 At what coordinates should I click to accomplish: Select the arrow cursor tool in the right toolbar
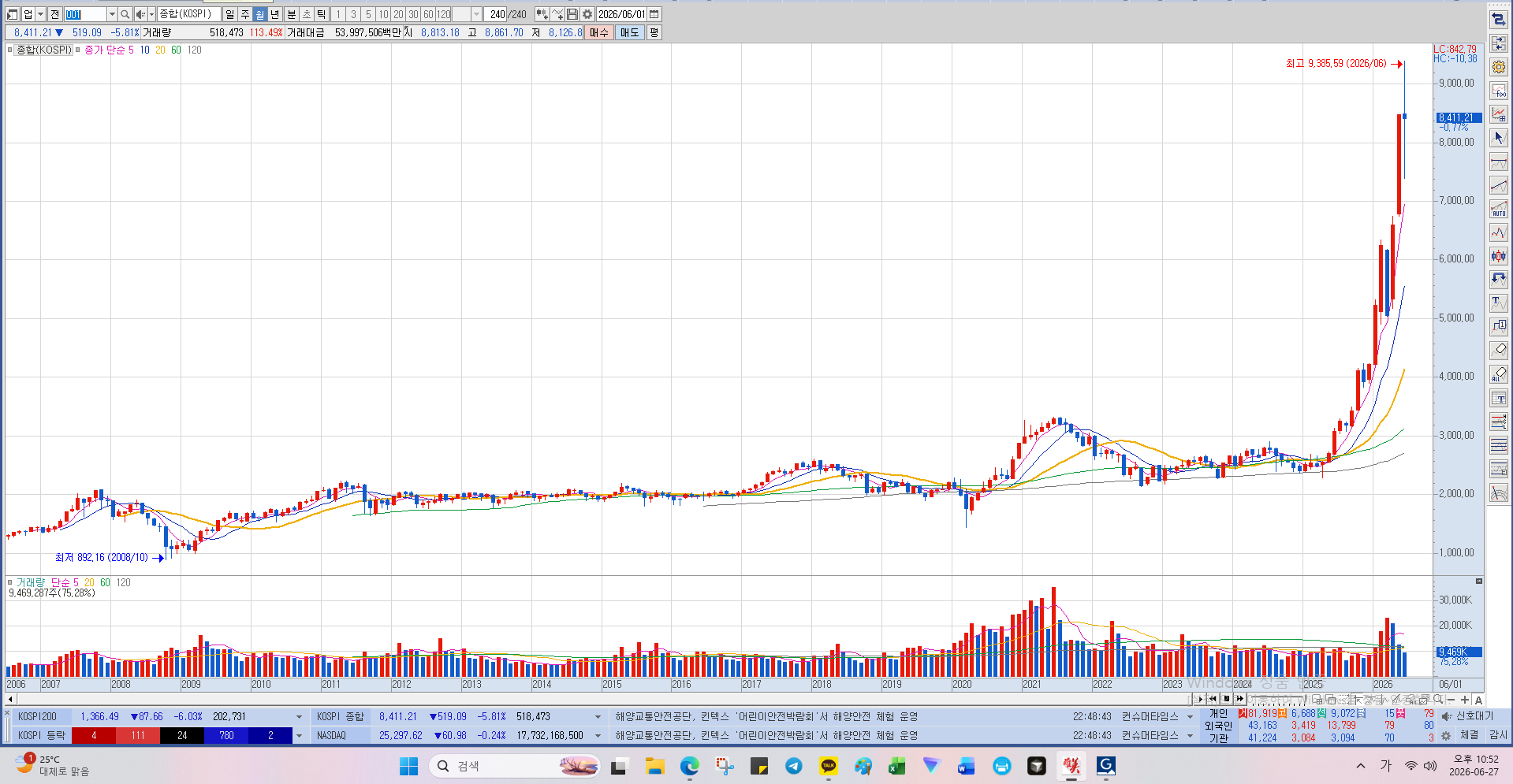click(1499, 138)
